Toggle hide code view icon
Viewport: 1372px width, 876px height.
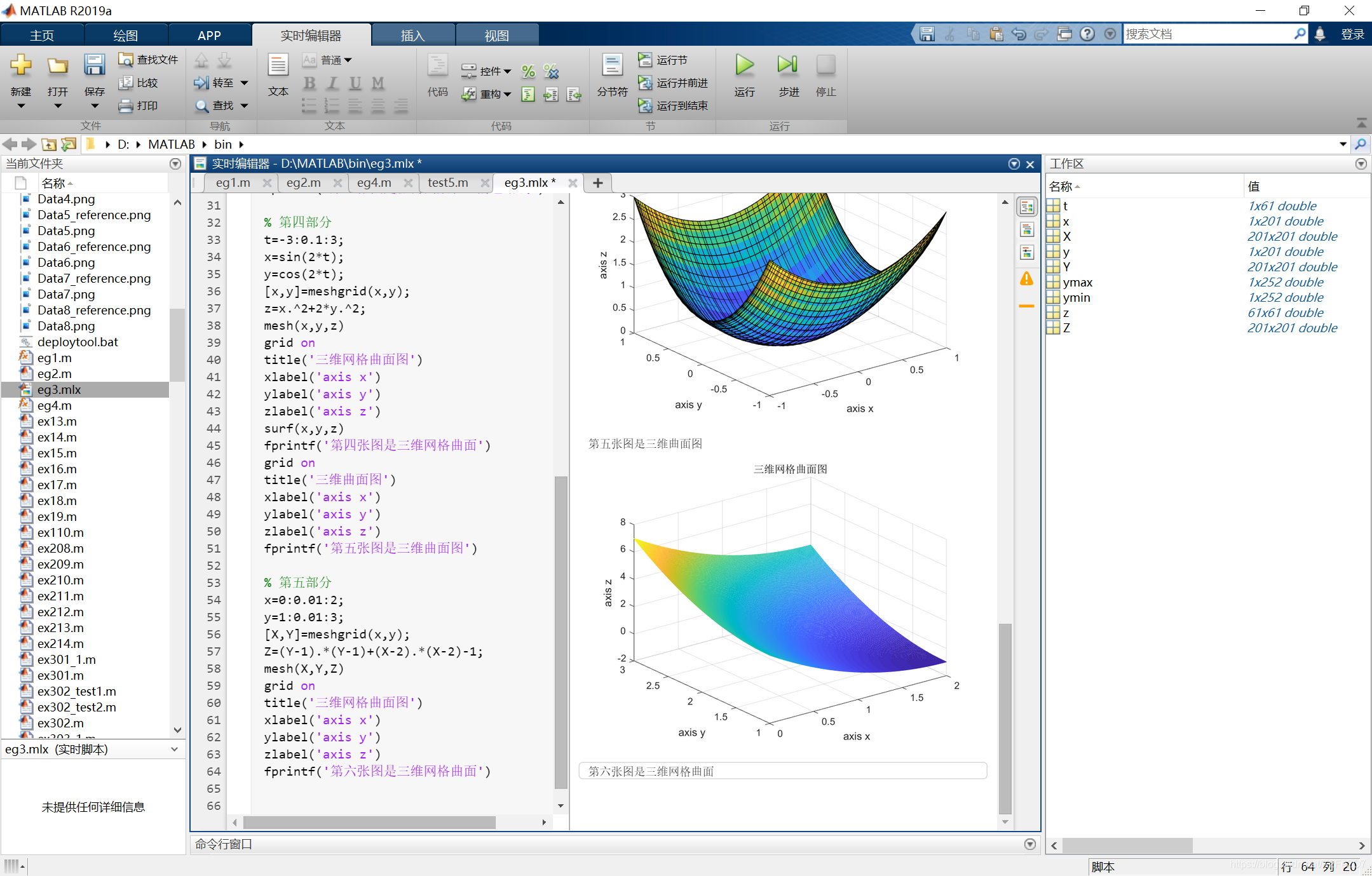(1026, 252)
